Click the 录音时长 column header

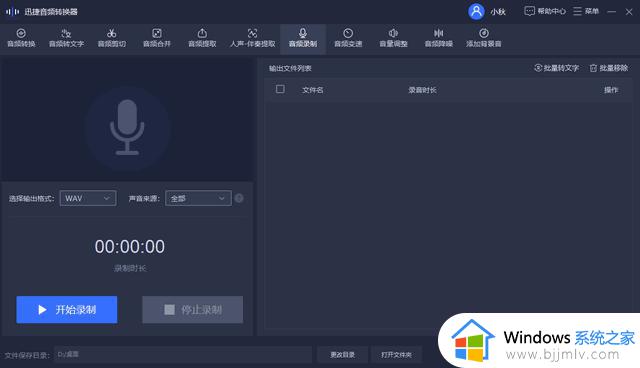422,90
